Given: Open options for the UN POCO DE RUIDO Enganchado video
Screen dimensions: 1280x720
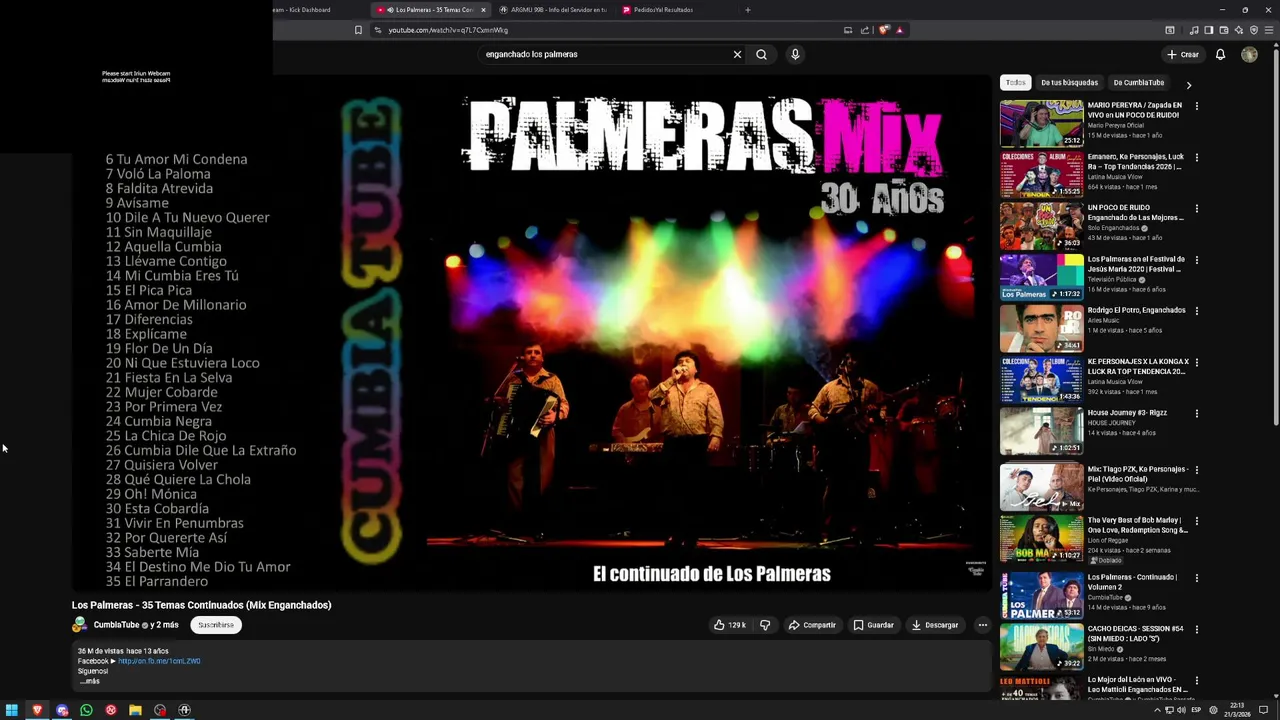Looking at the screenshot, I should coord(1196,208).
